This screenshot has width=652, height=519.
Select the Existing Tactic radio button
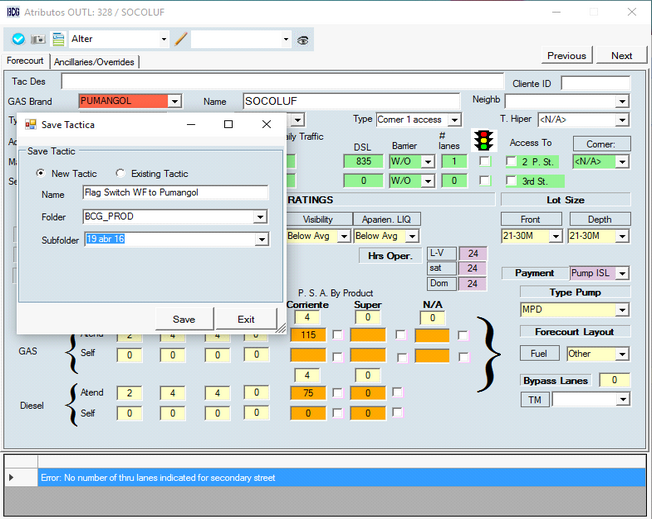120,173
